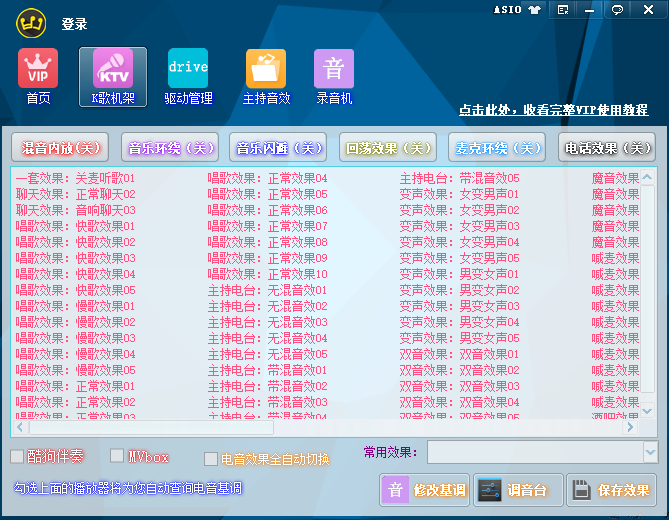
Task: Check the MVbox checkbox
Action: (x=117, y=455)
